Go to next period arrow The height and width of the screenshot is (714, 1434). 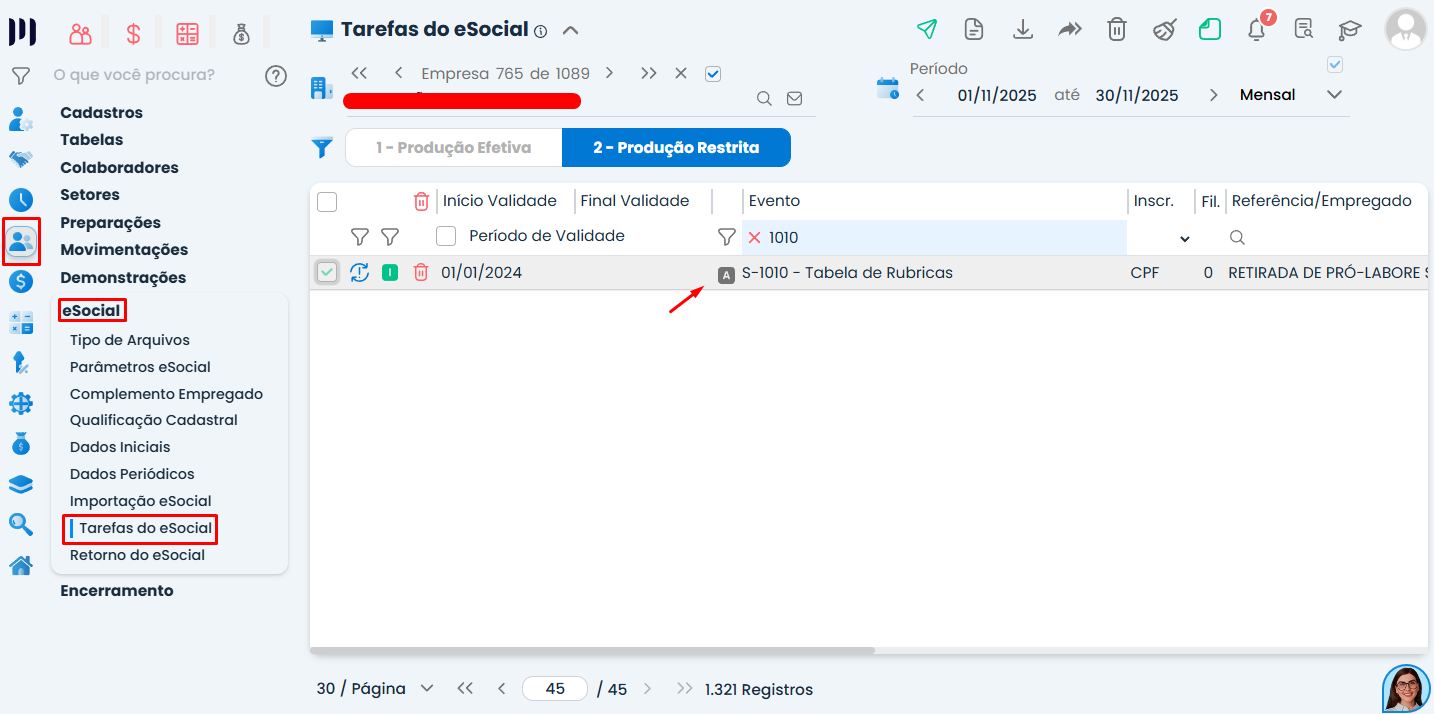point(1214,95)
